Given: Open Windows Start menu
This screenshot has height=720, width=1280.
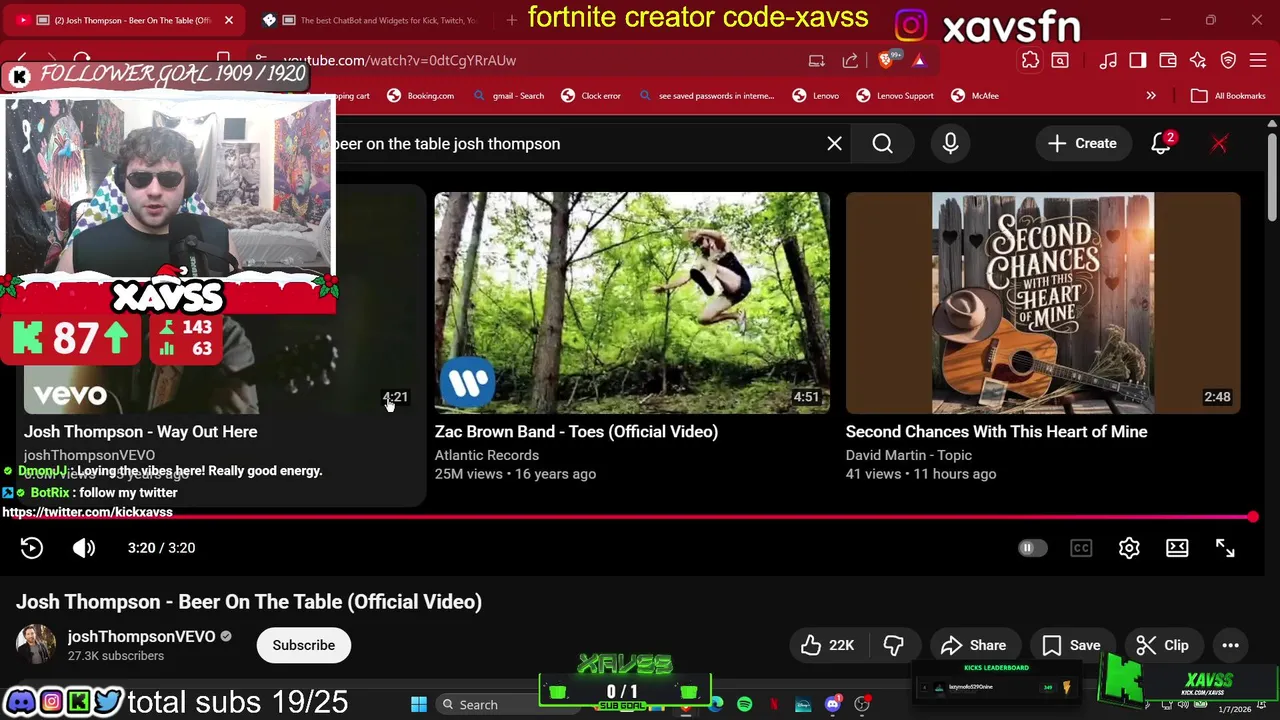Looking at the screenshot, I should pyautogui.click(x=419, y=704).
